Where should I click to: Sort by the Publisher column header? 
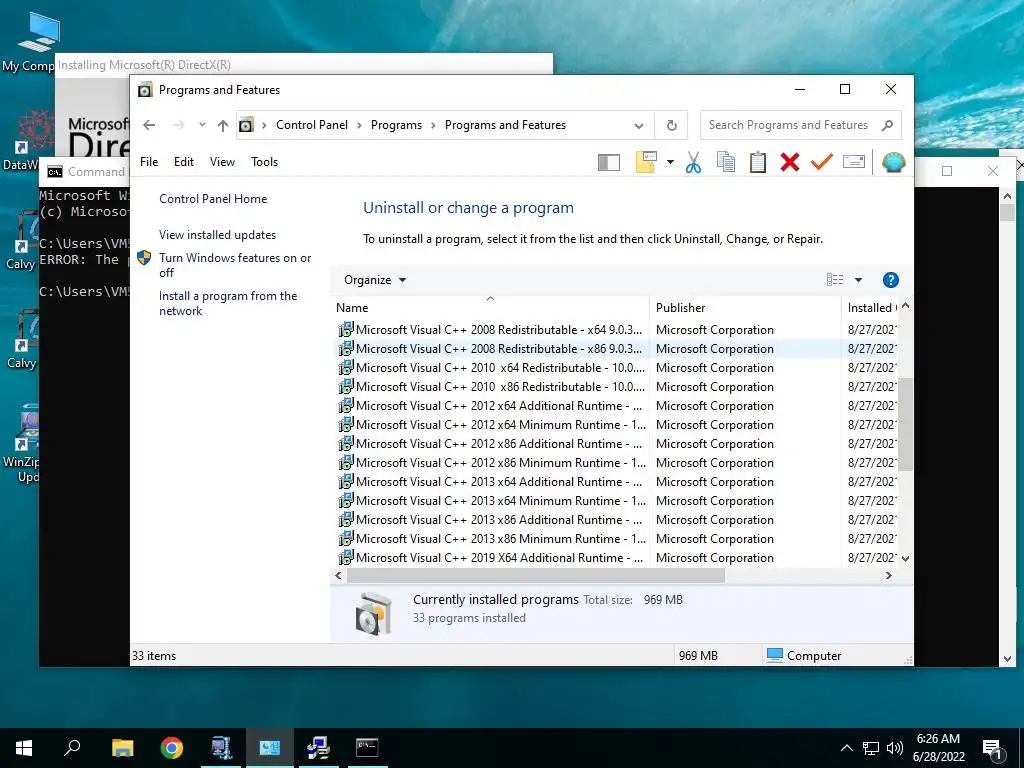[x=746, y=308]
